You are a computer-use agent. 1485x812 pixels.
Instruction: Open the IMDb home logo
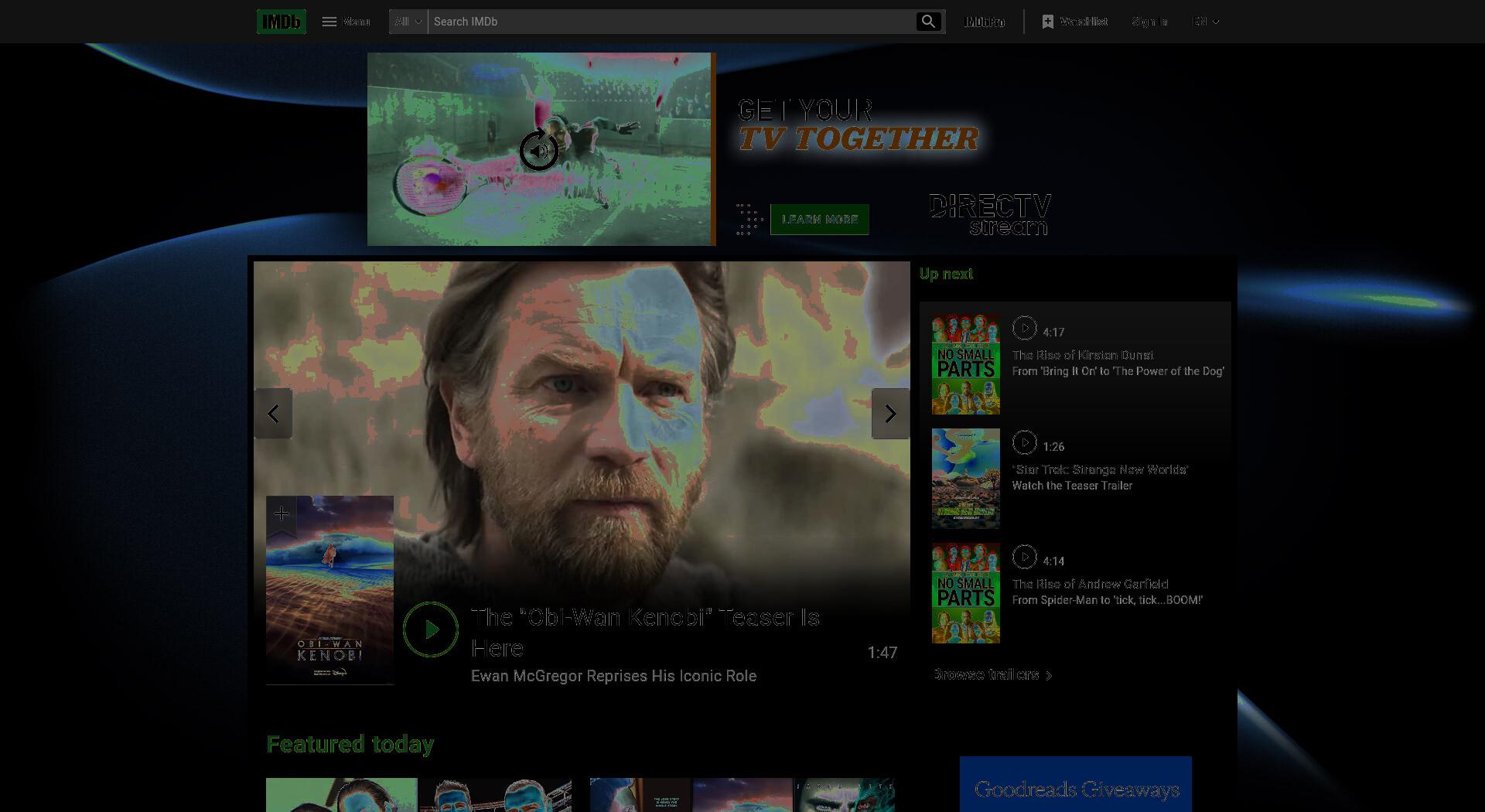coord(282,22)
